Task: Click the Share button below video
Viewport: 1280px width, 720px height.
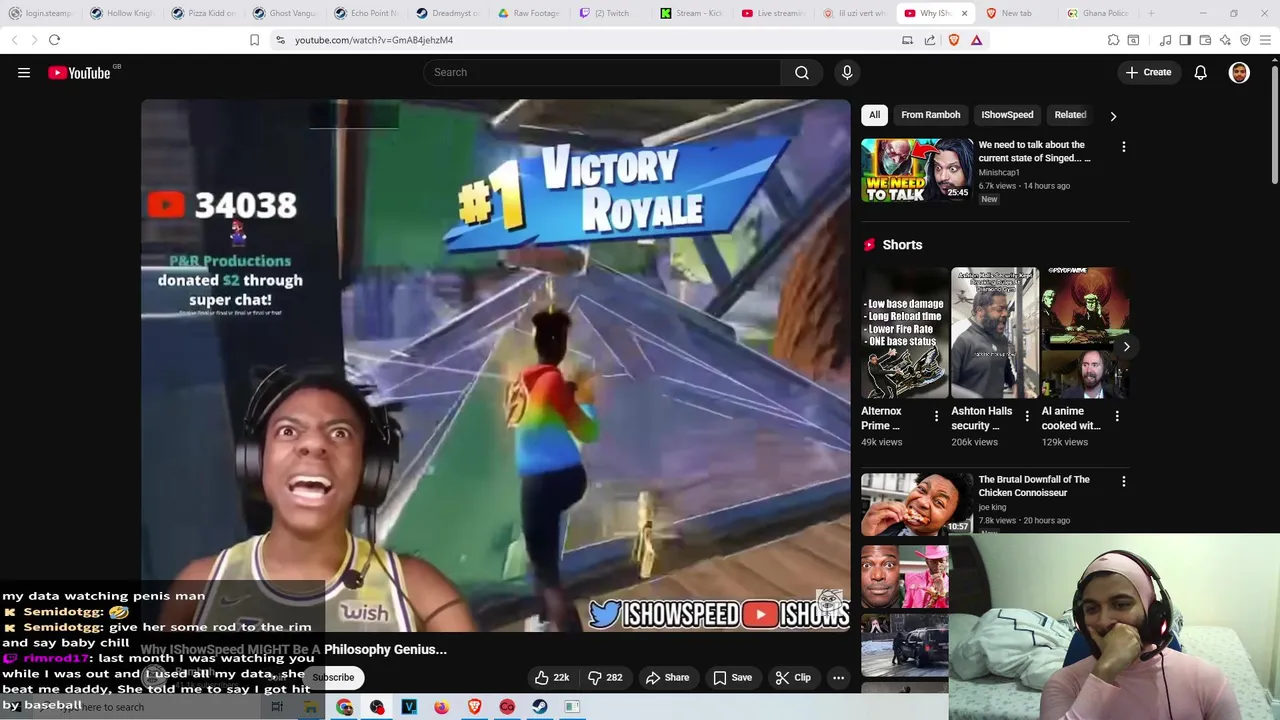Action: click(x=667, y=677)
